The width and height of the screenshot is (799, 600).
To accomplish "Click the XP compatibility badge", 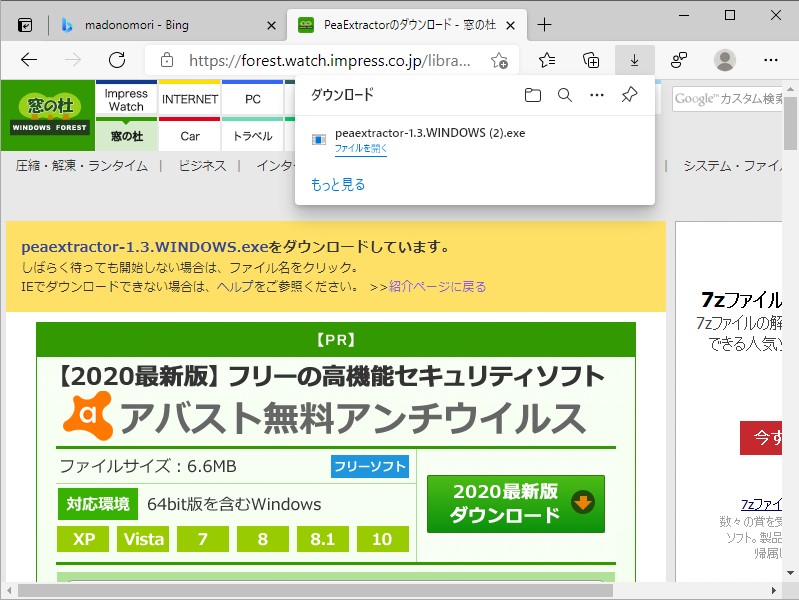I will 83,539.
